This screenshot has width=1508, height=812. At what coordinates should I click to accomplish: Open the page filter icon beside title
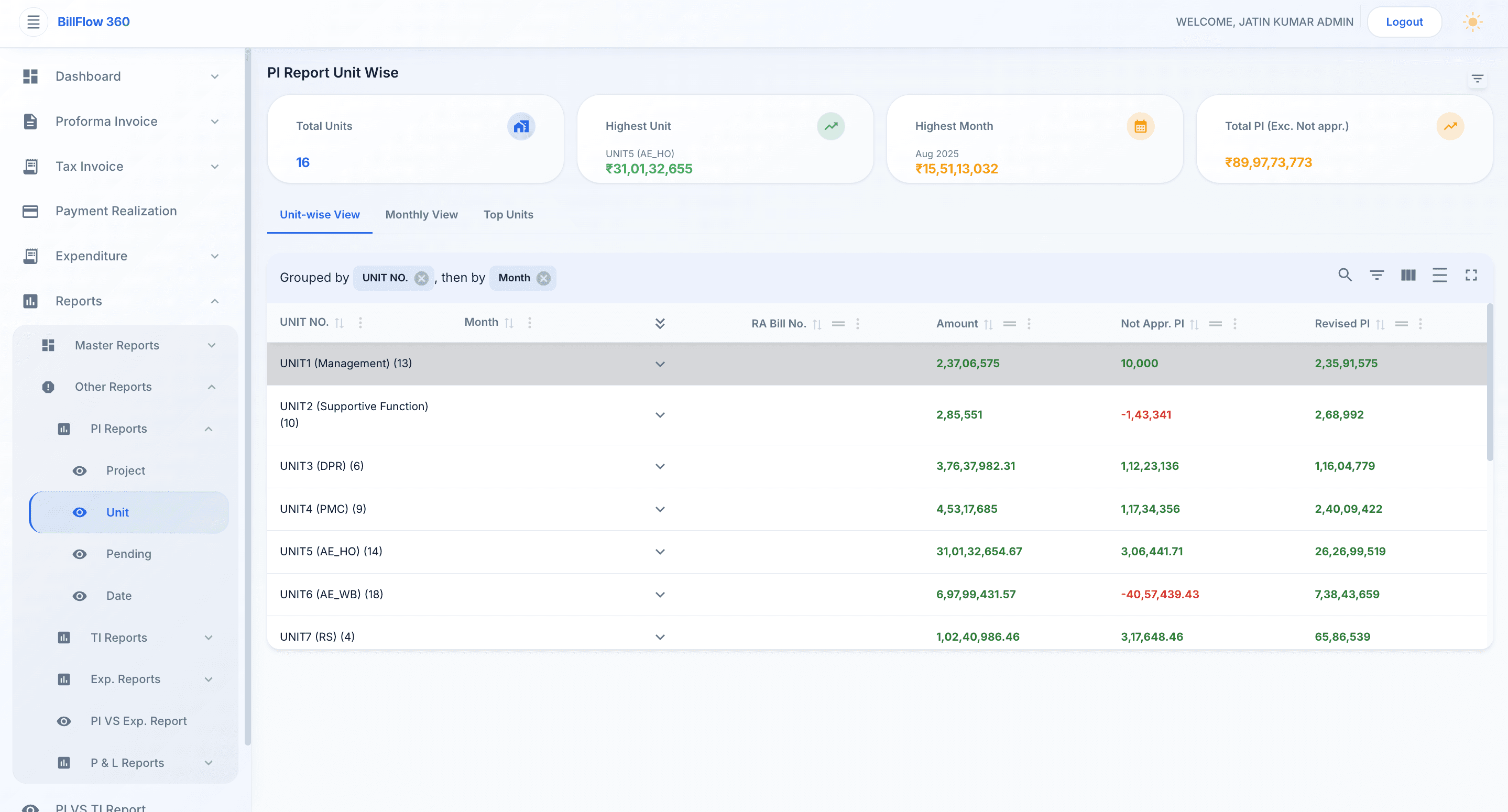click(x=1478, y=79)
